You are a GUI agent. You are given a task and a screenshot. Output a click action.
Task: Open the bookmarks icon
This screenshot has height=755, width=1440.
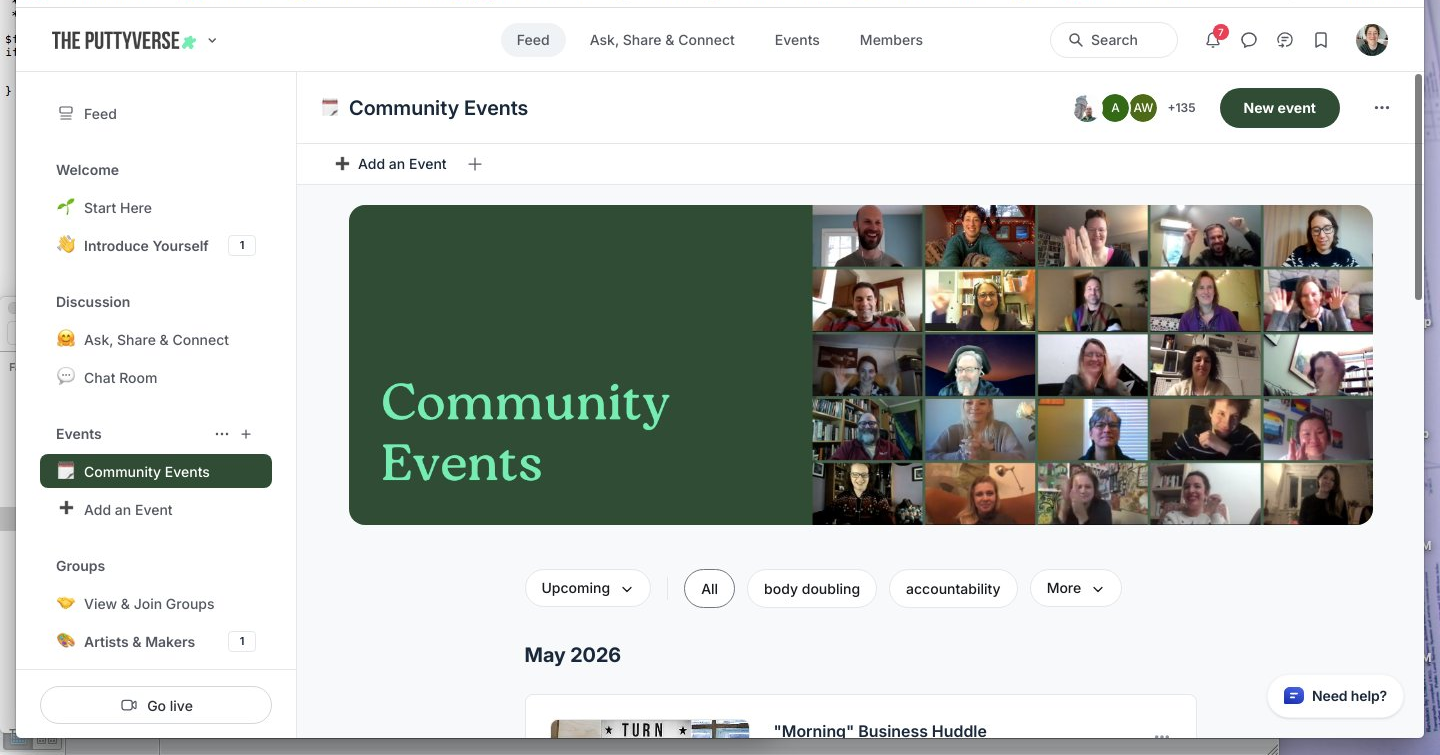tap(1321, 40)
